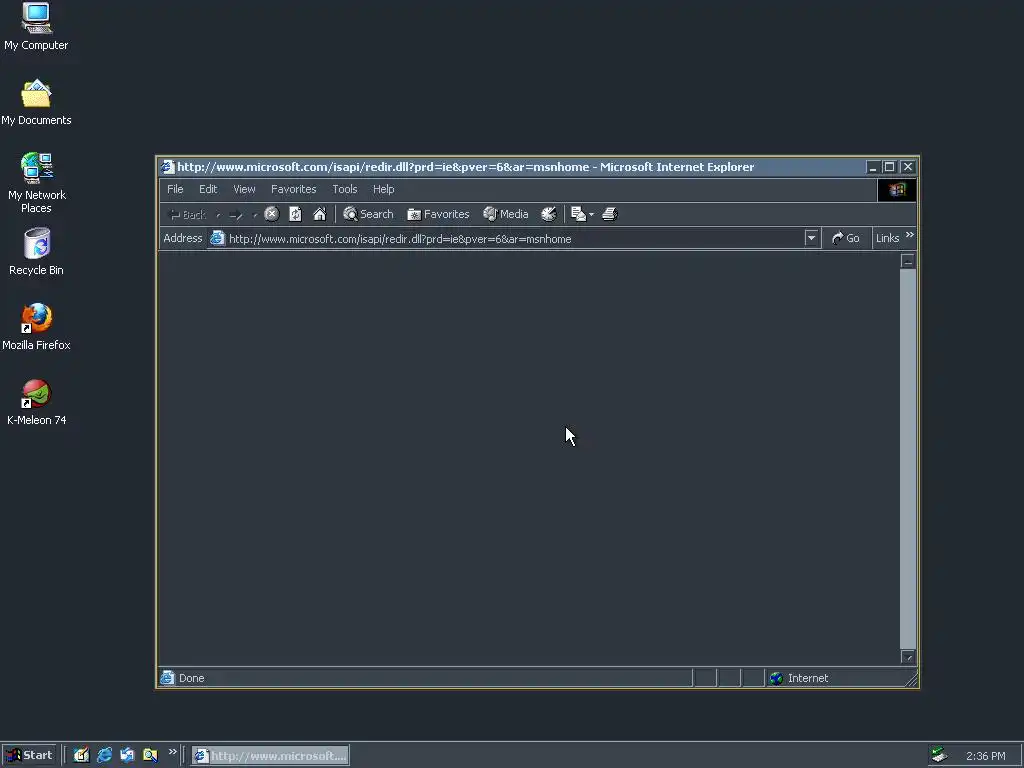Screen dimensions: 1024x768
Task: Open the Media pane from toolbar
Action: (506, 214)
